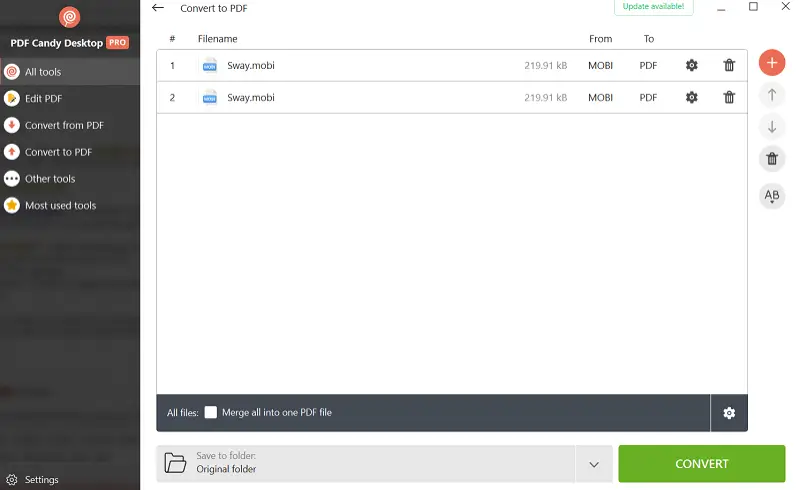Sort files alphabetically with AB button
This screenshot has width=800, height=490.
click(x=771, y=195)
